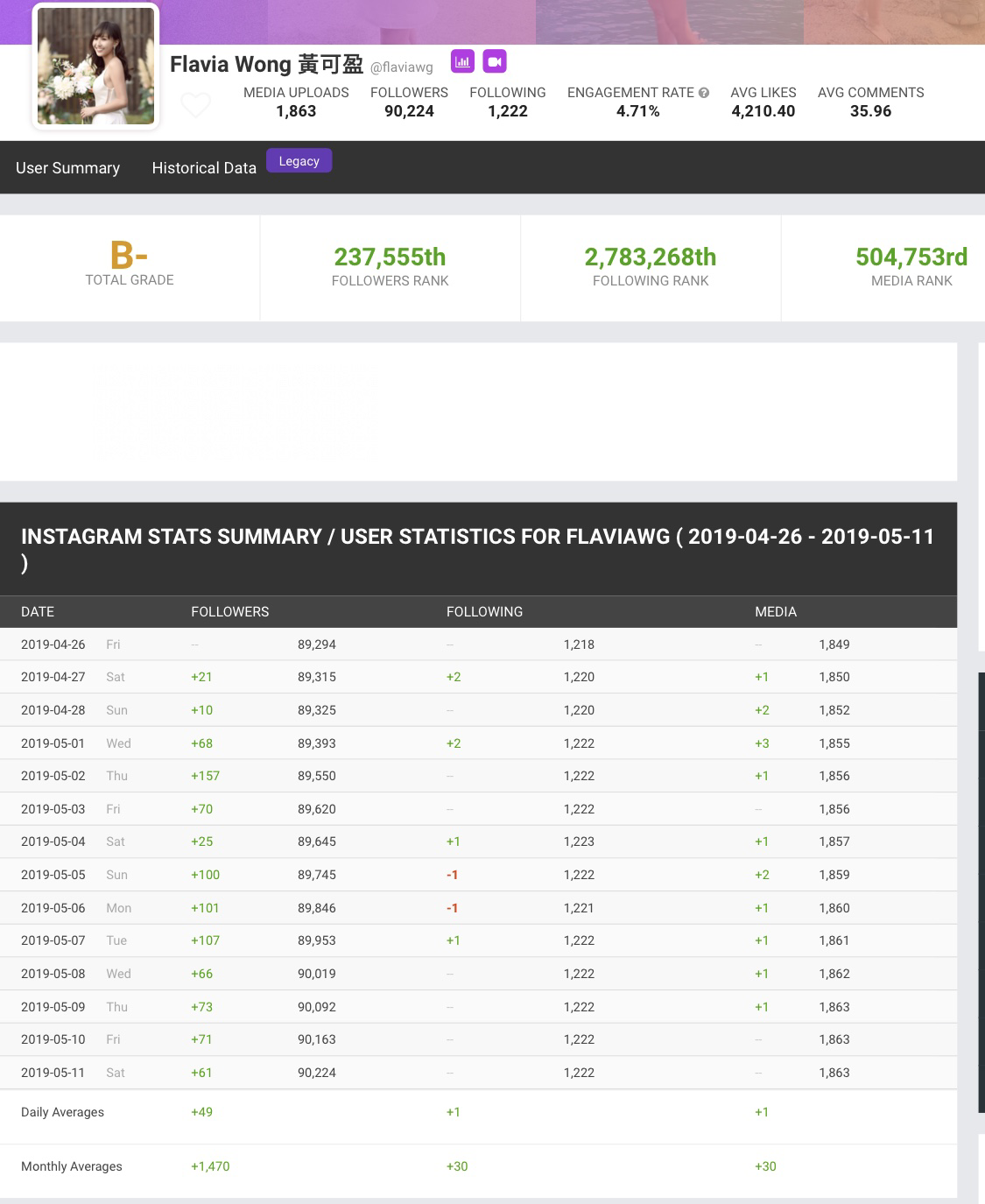Click the MEDIA column header in the table
Screen dimensions: 985x1204
(x=776, y=612)
